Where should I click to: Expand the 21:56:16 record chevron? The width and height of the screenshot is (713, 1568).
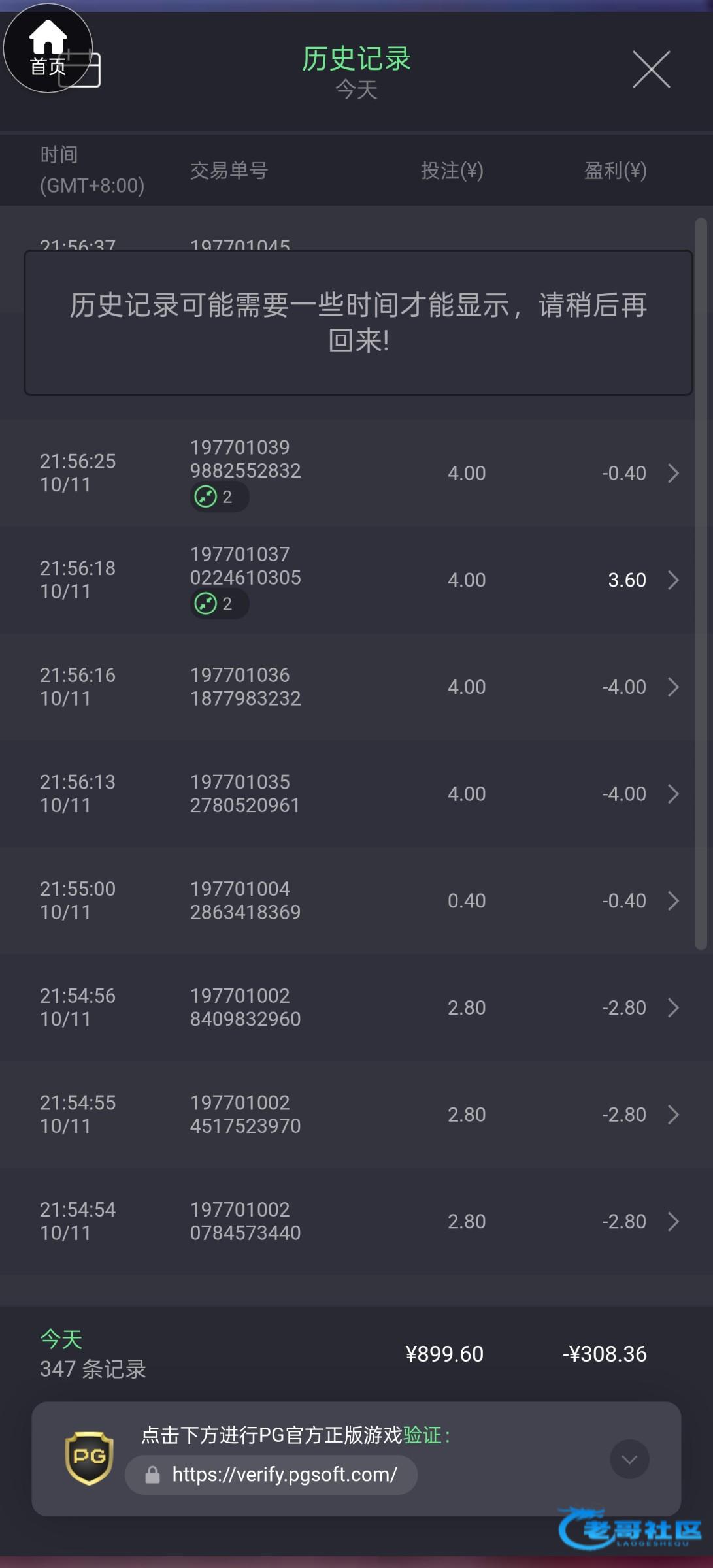point(673,687)
